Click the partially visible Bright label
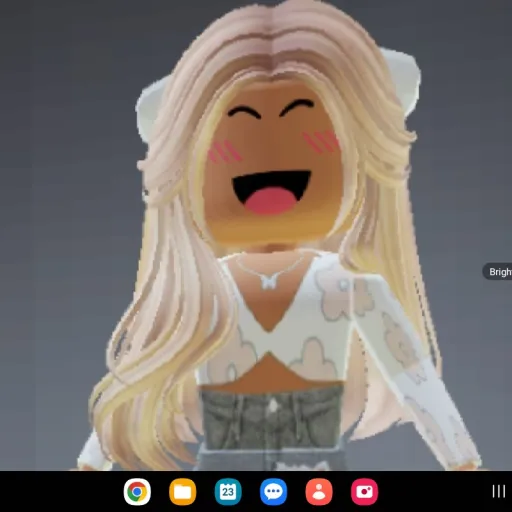The height and width of the screenshot is (512, 512). pyautogui.click(x=498, y=272)
